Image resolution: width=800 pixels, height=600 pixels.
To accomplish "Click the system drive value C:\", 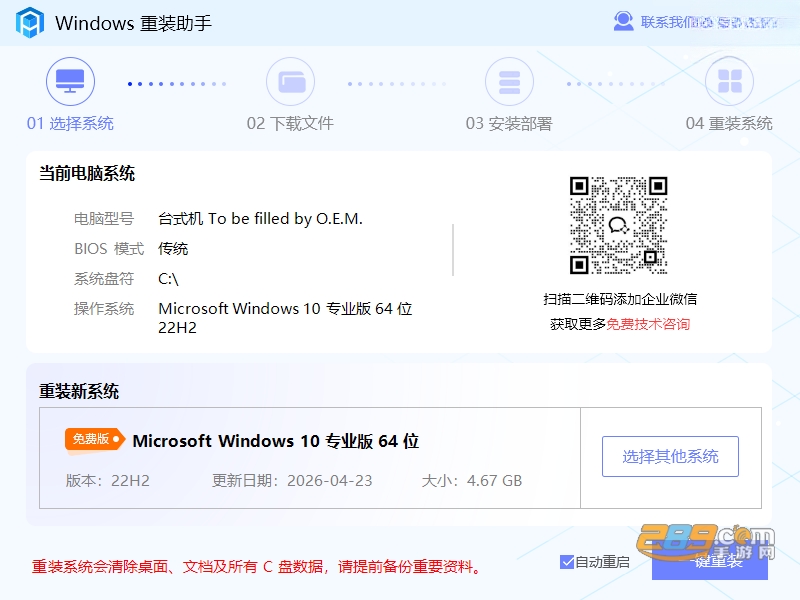I will pos(168,279).
